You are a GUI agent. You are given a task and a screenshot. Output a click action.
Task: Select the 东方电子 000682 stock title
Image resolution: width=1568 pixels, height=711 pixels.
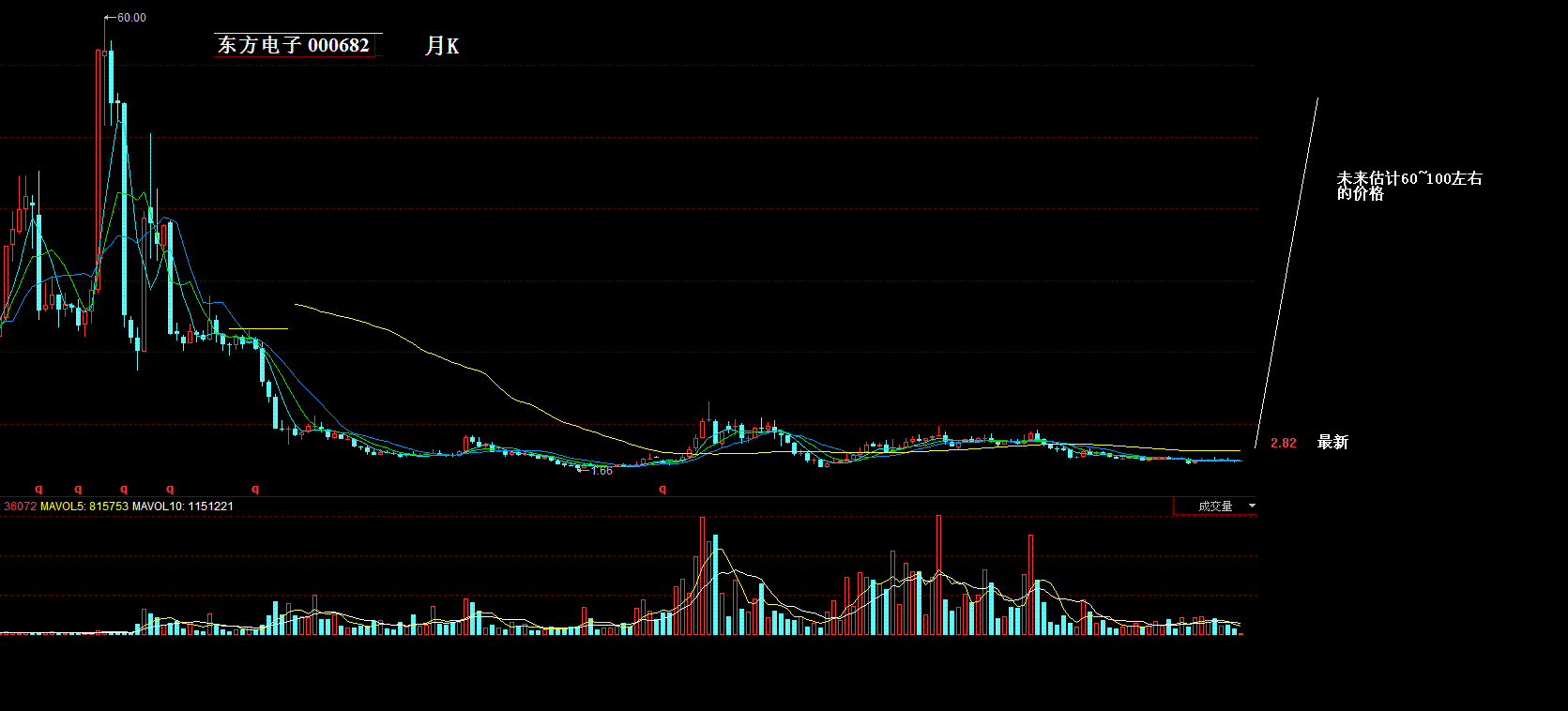coord(294,45)
